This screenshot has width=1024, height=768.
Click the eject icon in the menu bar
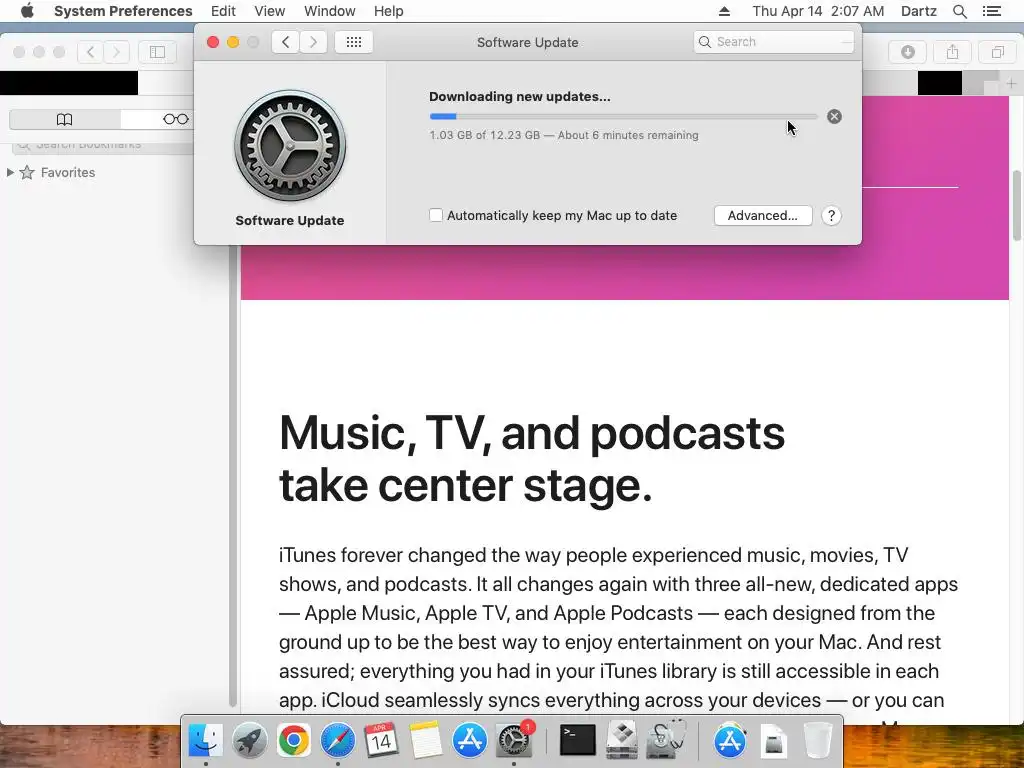[724, 11]
